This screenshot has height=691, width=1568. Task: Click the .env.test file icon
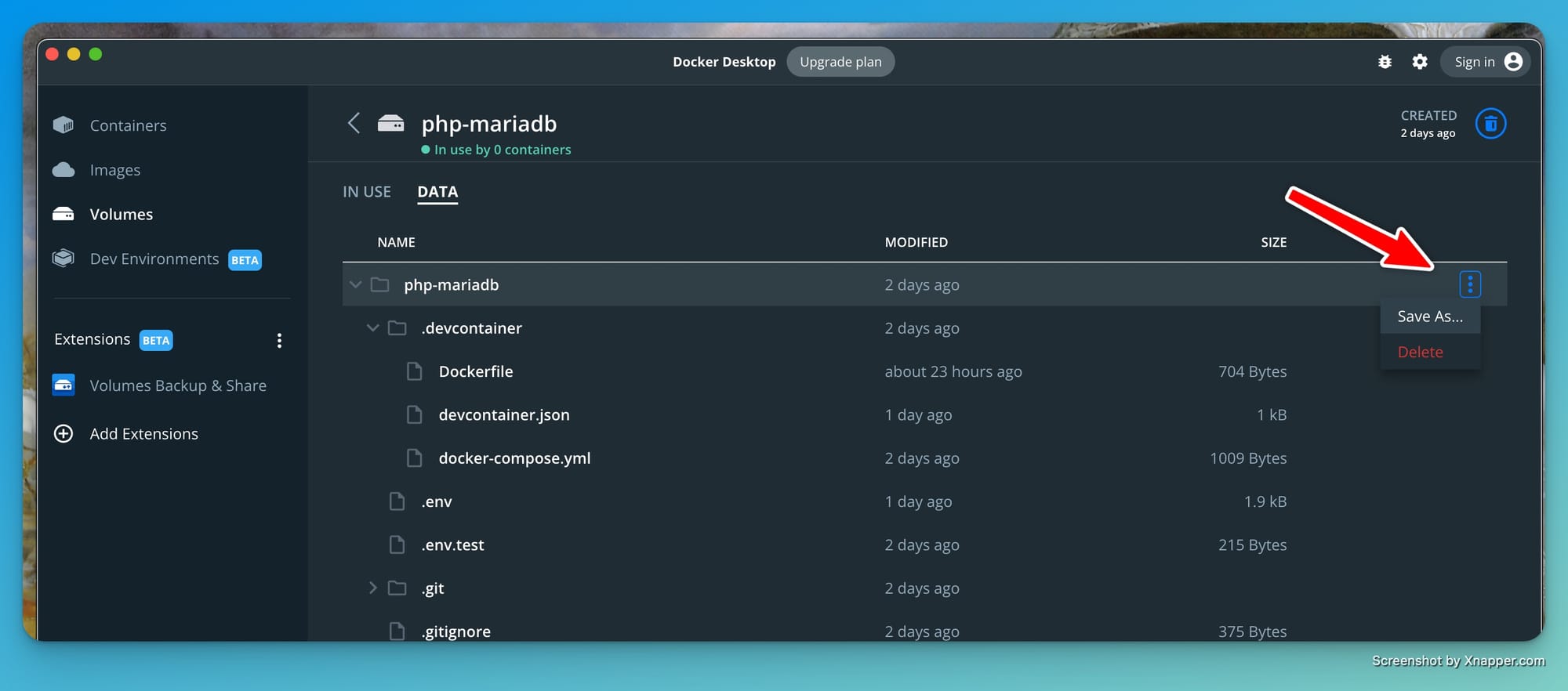point(397,544)
